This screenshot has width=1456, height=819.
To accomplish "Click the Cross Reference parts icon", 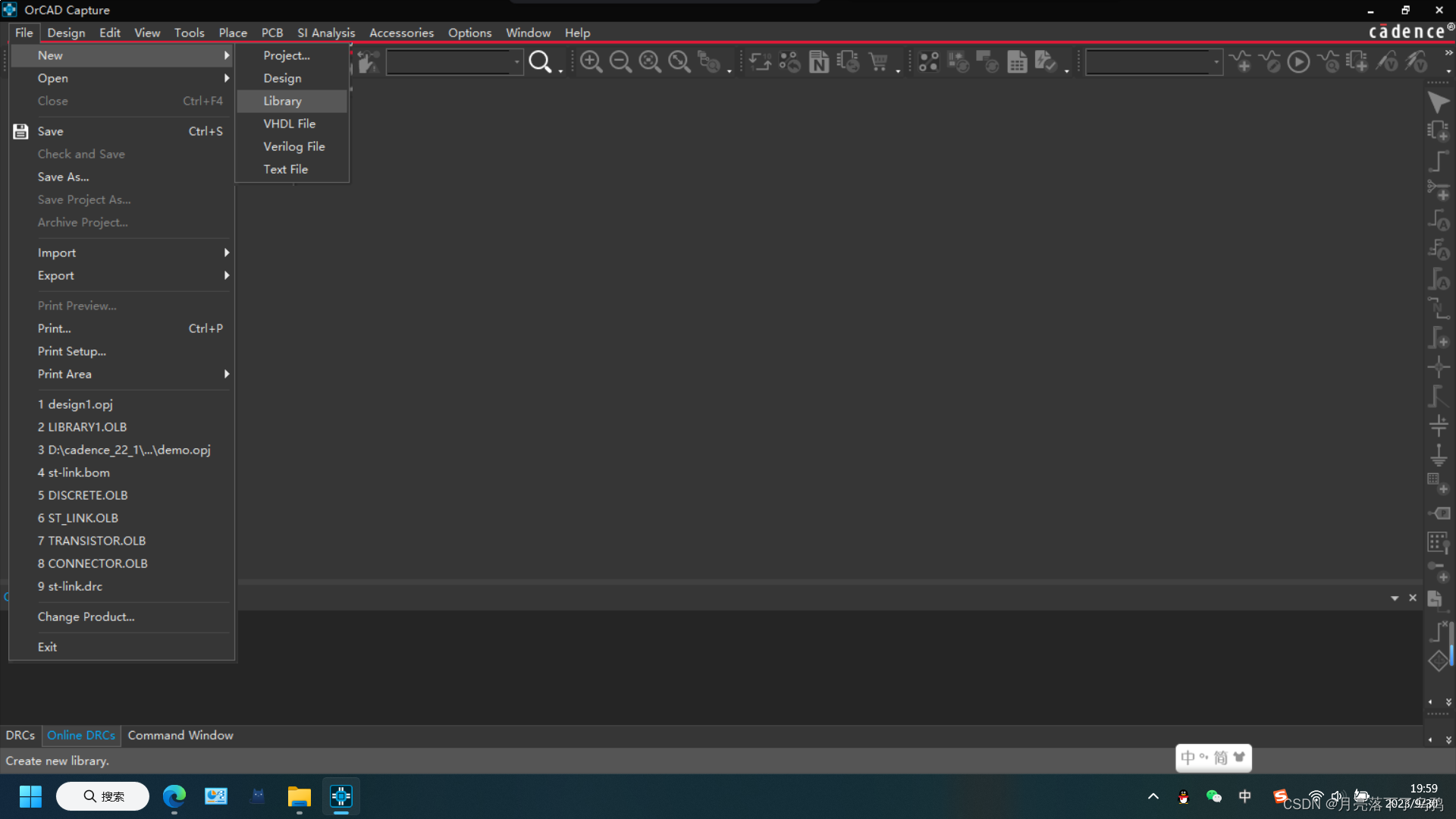I will click(x=849, y=61).
